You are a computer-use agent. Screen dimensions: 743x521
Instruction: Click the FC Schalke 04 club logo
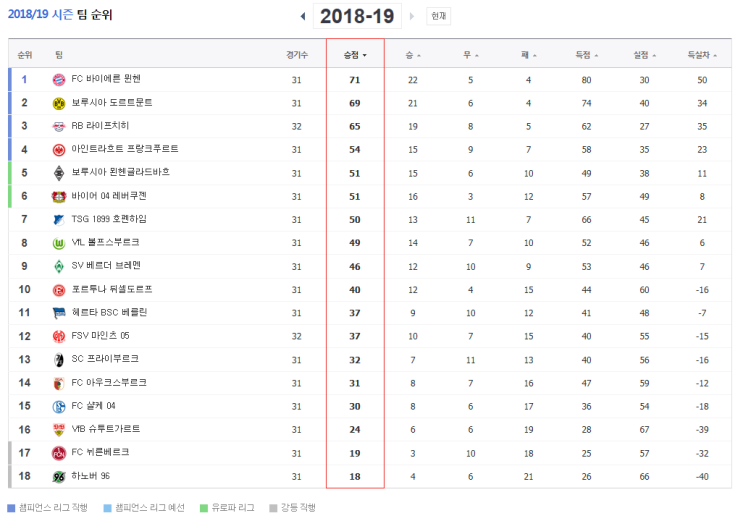coord(59,406)
